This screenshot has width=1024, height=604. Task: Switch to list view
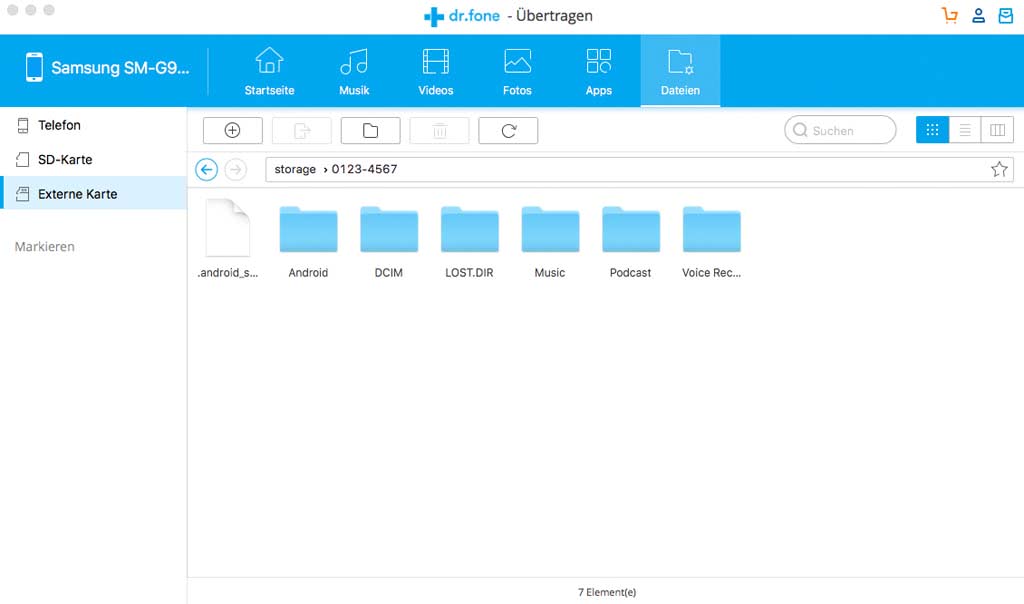(x=964, y=129)
